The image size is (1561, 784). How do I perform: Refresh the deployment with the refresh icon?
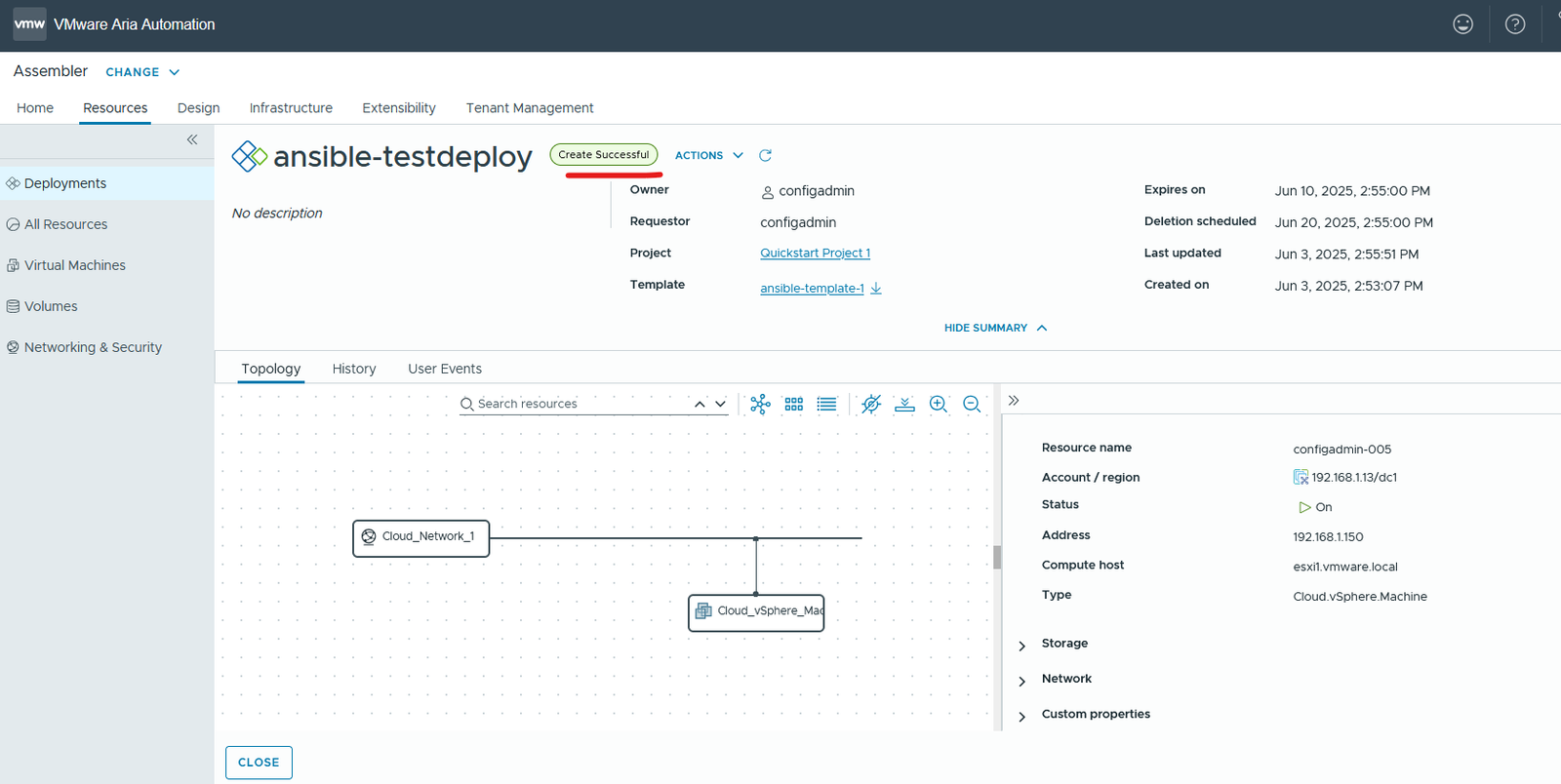pyautogui.click(x=765, y=155)
